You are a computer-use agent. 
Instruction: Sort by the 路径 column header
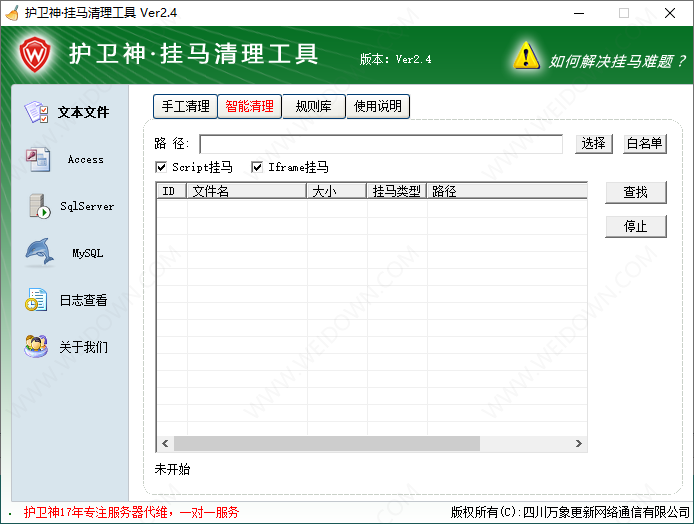[x=507, y=191]
